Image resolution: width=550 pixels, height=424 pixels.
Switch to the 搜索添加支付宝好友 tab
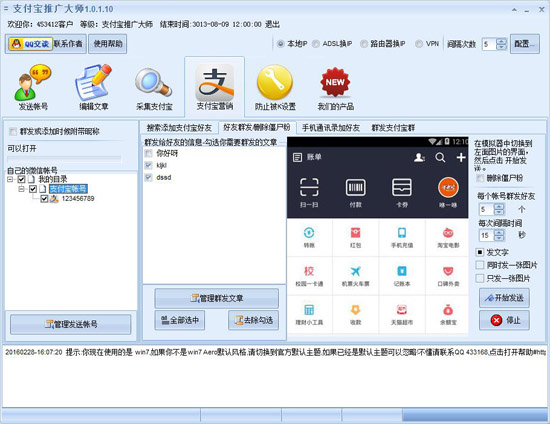click(179, 128)
